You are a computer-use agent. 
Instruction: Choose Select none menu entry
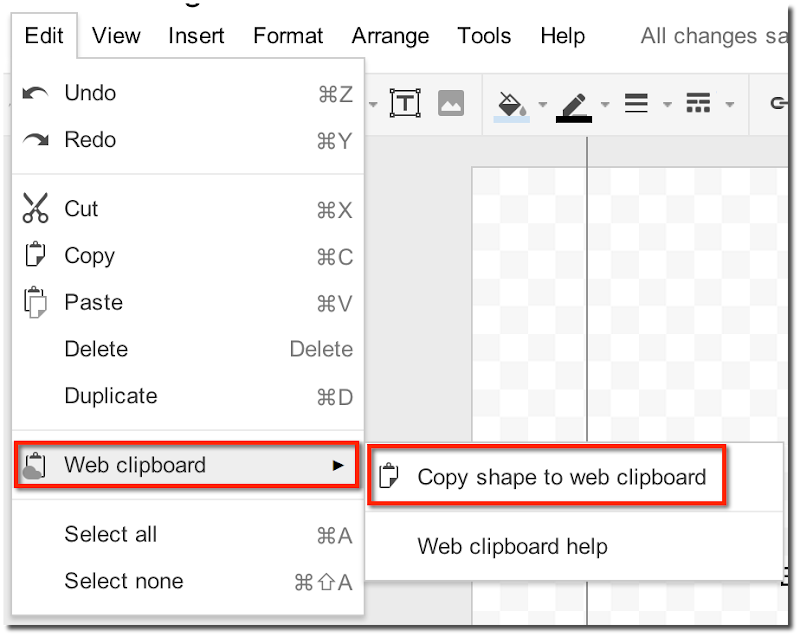click(x=188, y=581)
